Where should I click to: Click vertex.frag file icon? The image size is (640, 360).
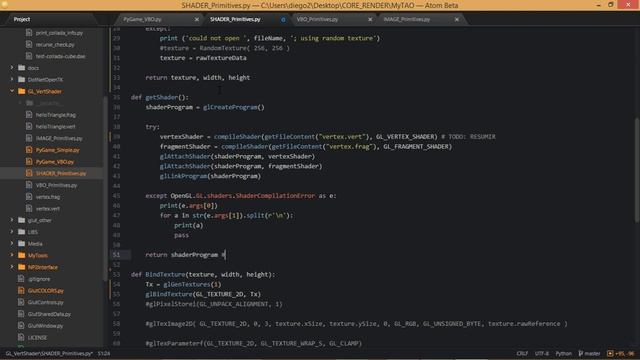tap(29, 197)
